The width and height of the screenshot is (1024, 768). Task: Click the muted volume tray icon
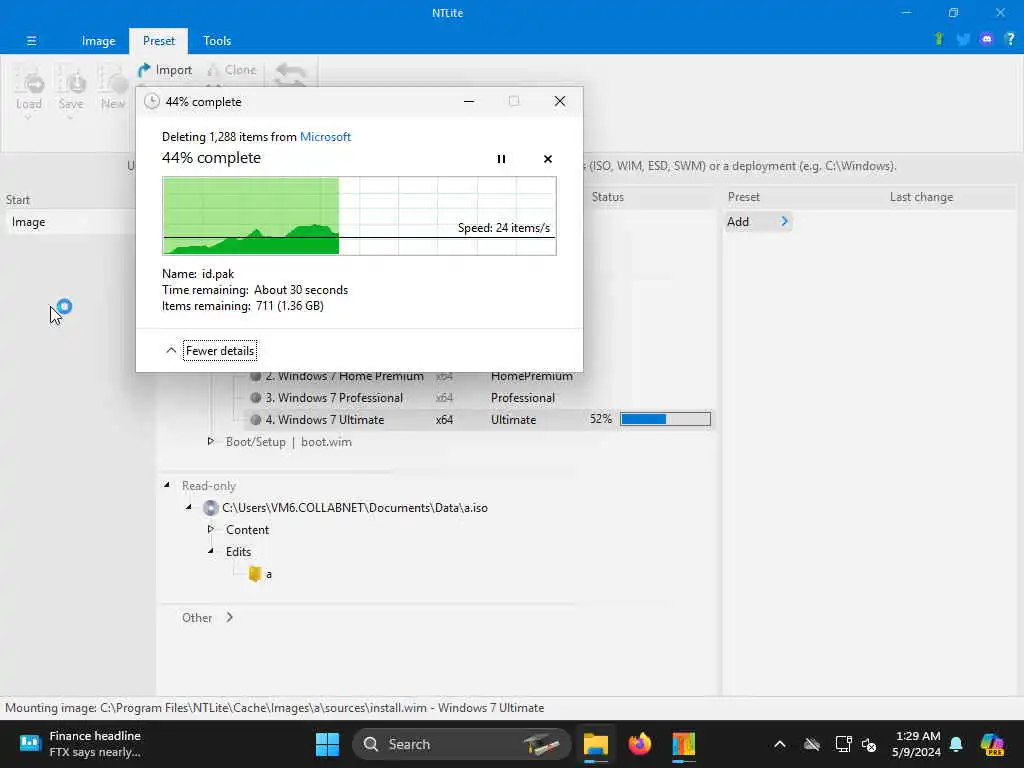click(869, 744)
